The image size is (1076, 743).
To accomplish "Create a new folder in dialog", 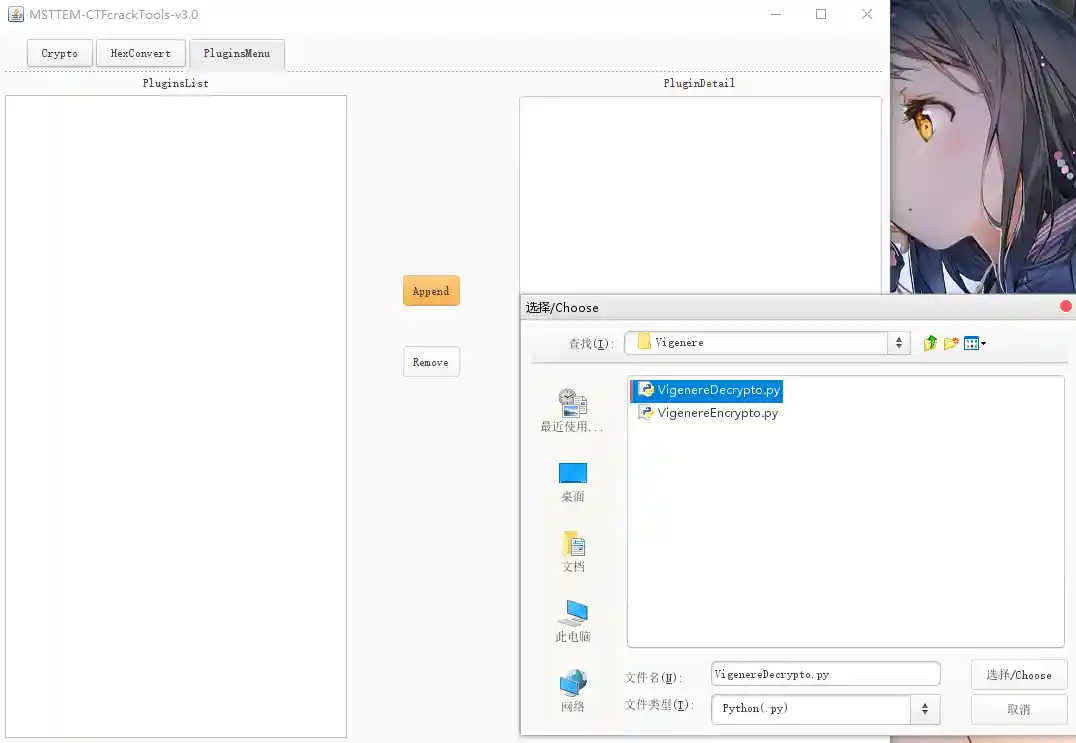I will coord(951,343).
